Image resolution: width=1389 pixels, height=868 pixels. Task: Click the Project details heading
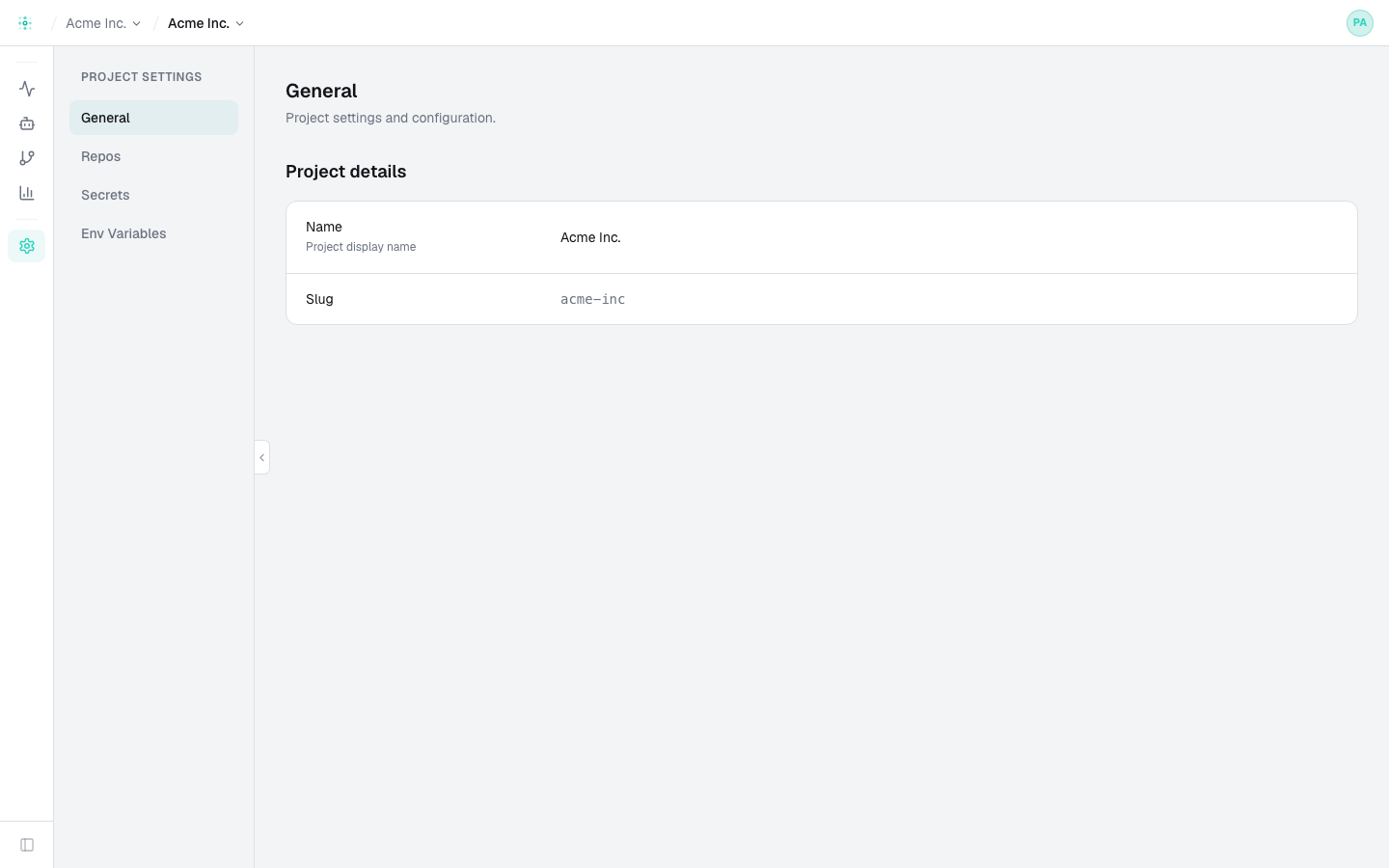coord(346,172)
